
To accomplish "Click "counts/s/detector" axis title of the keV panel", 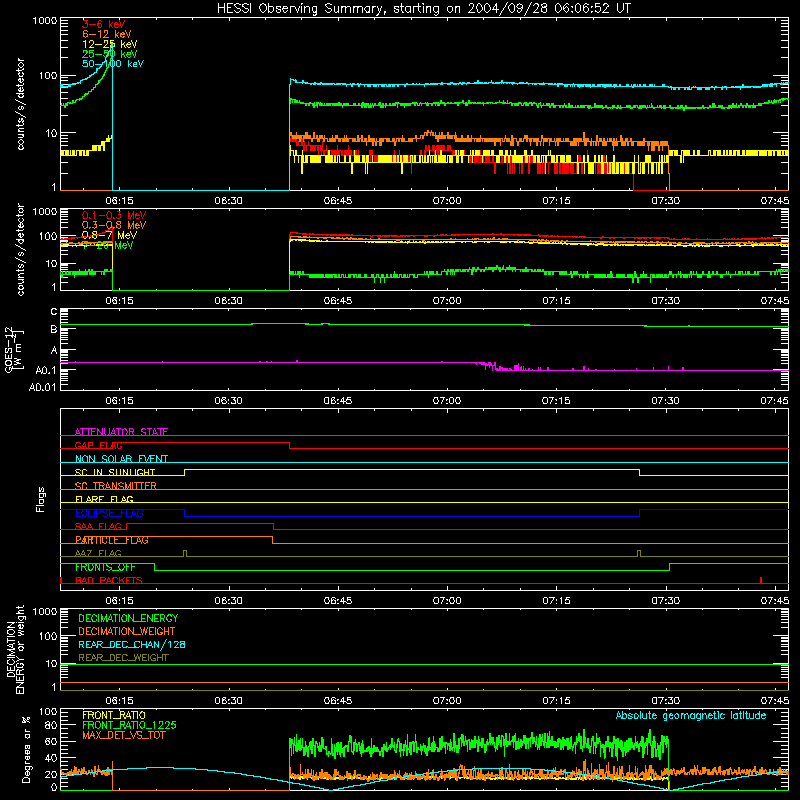I will (20, 104).
